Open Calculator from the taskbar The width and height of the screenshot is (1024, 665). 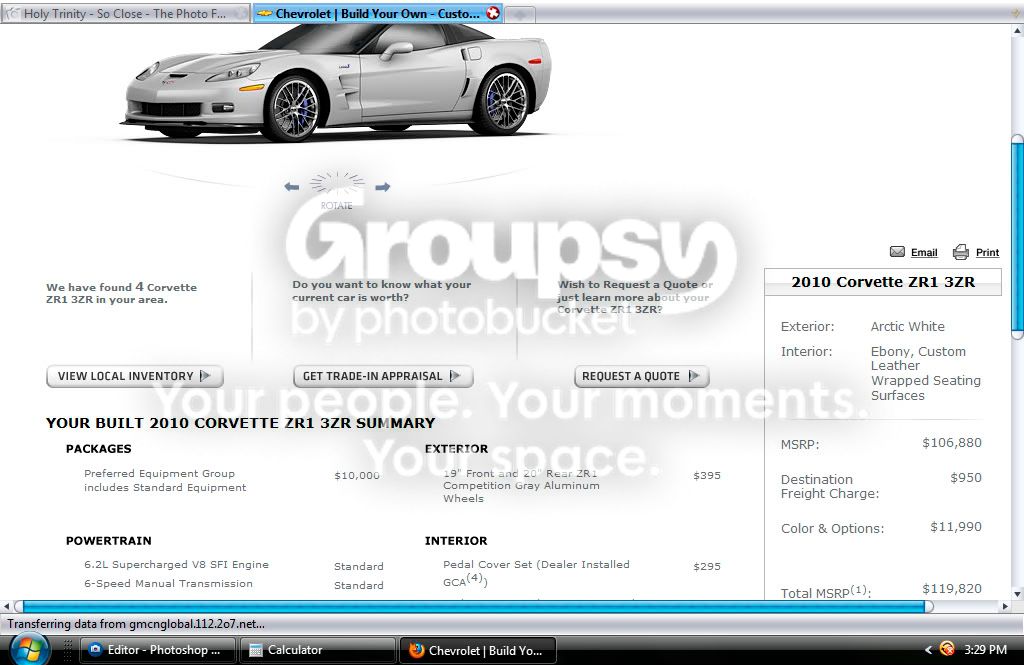(317, 650)
